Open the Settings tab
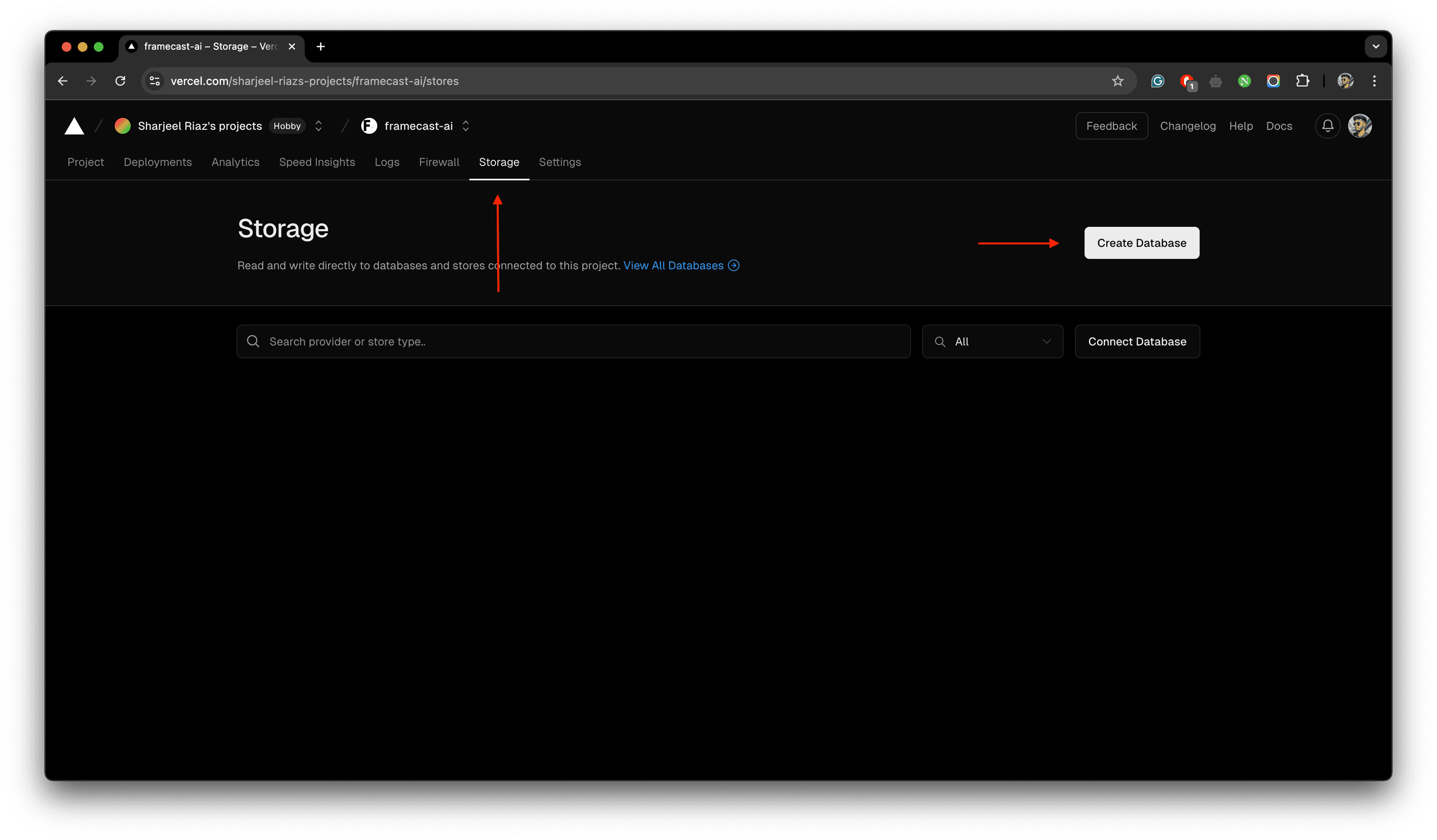1437x840 pixels. [559, 162]
